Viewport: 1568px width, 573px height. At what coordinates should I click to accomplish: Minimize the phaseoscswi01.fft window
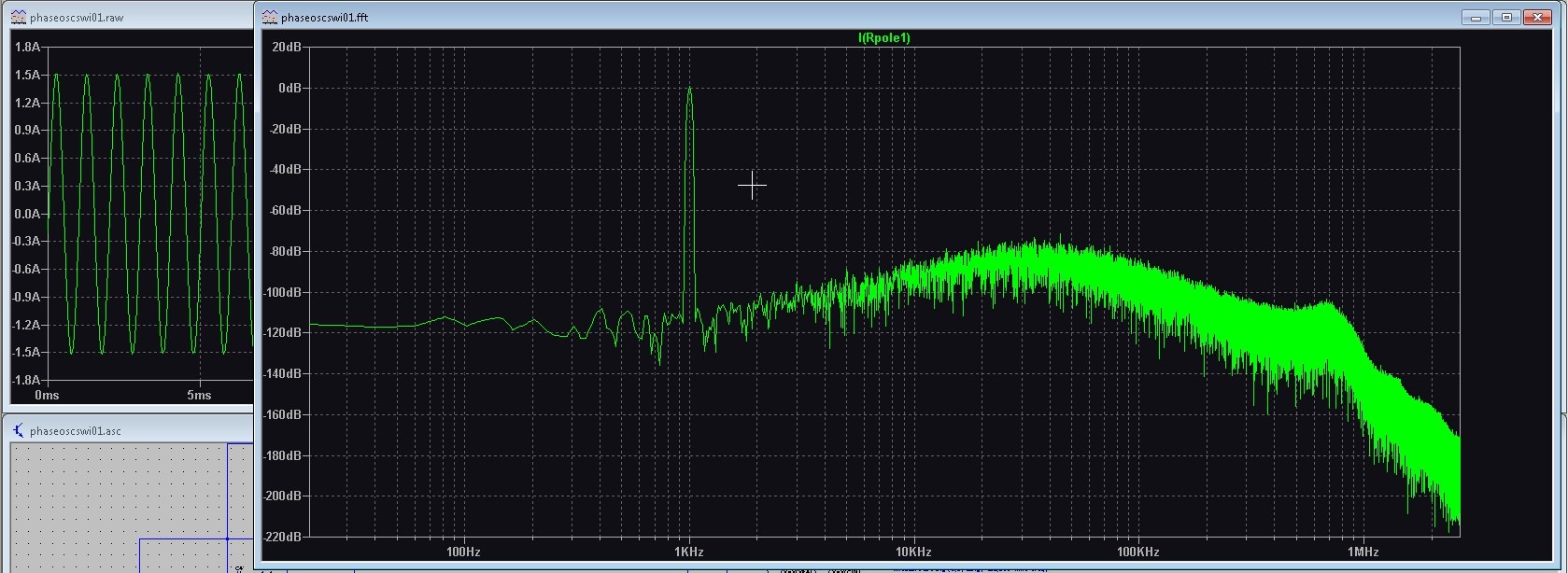pos(1476,17)
